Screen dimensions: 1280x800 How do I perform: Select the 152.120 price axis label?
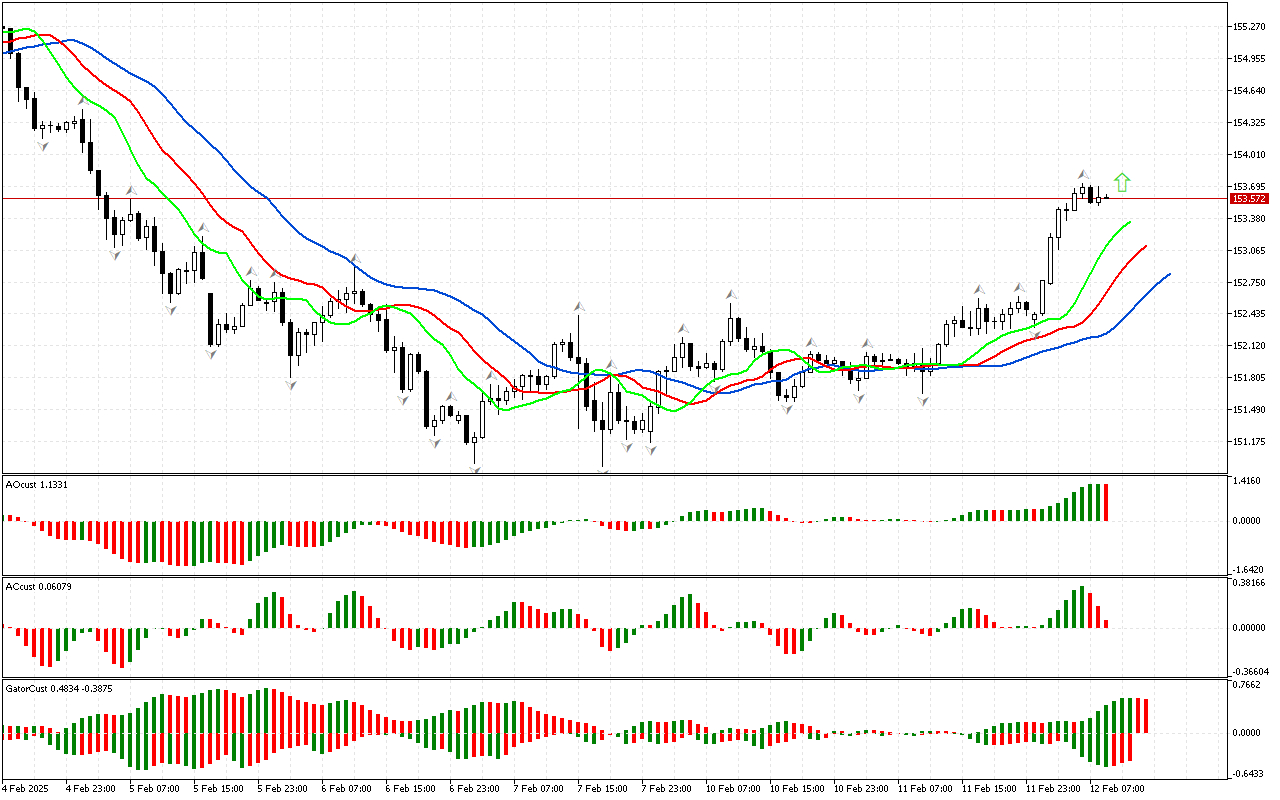point(1249,346)
